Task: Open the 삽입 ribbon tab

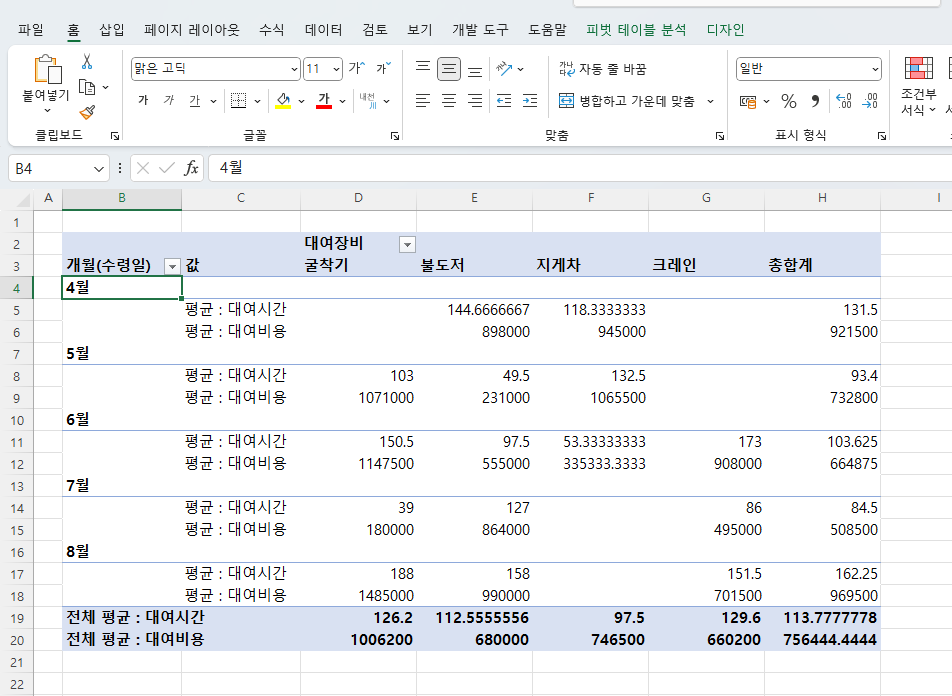Action: click(112, 30)
